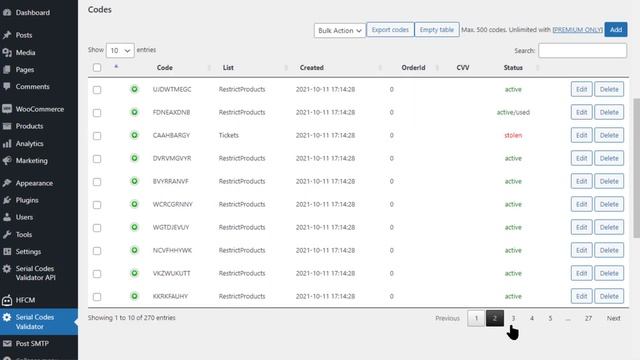Click the Comments bubble icon
The height and width of the screenshot is (360, 640).
click(x=7, y=87)
